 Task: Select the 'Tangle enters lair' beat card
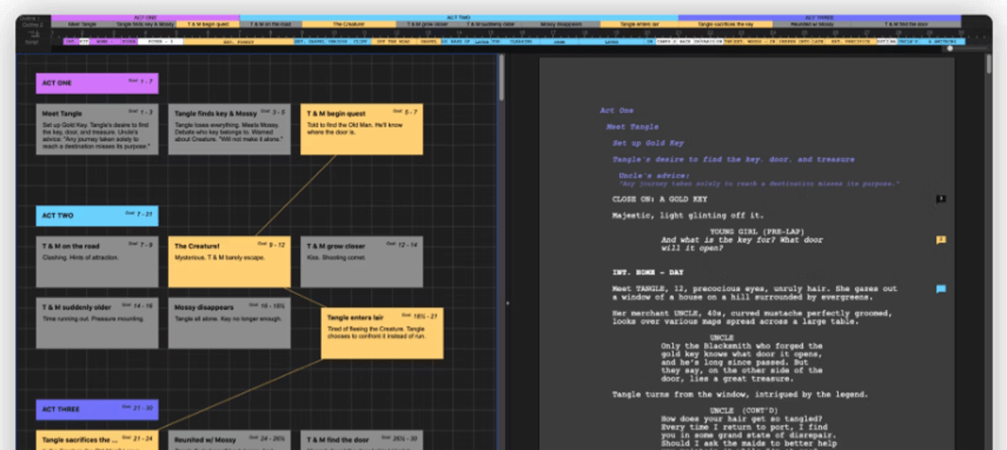click(382, 333)
